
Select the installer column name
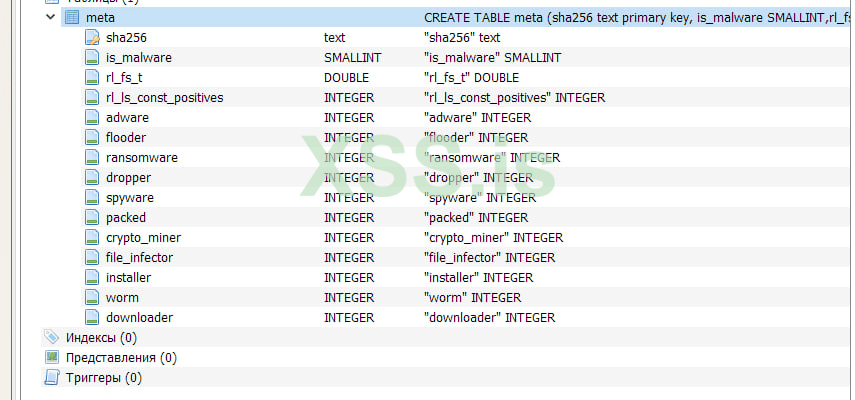pos(128,278)
